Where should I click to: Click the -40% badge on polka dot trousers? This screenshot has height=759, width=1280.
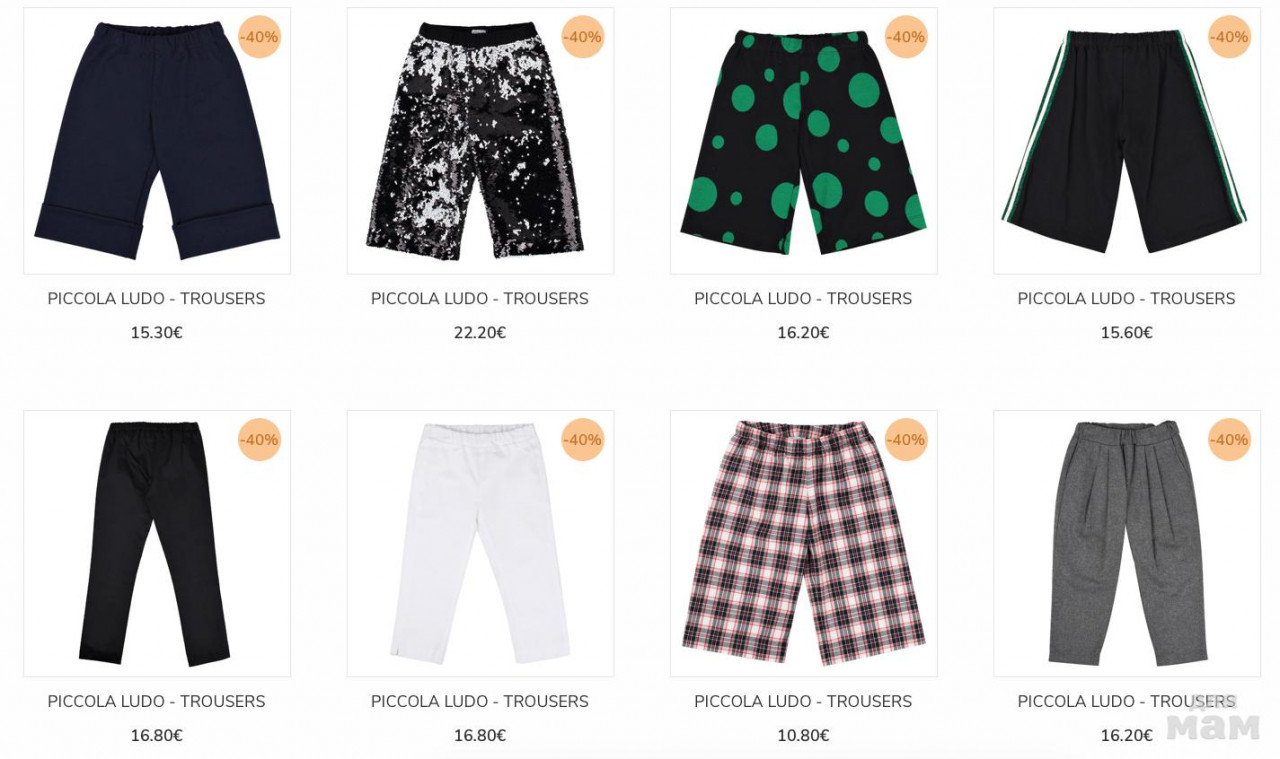point(906,37)
